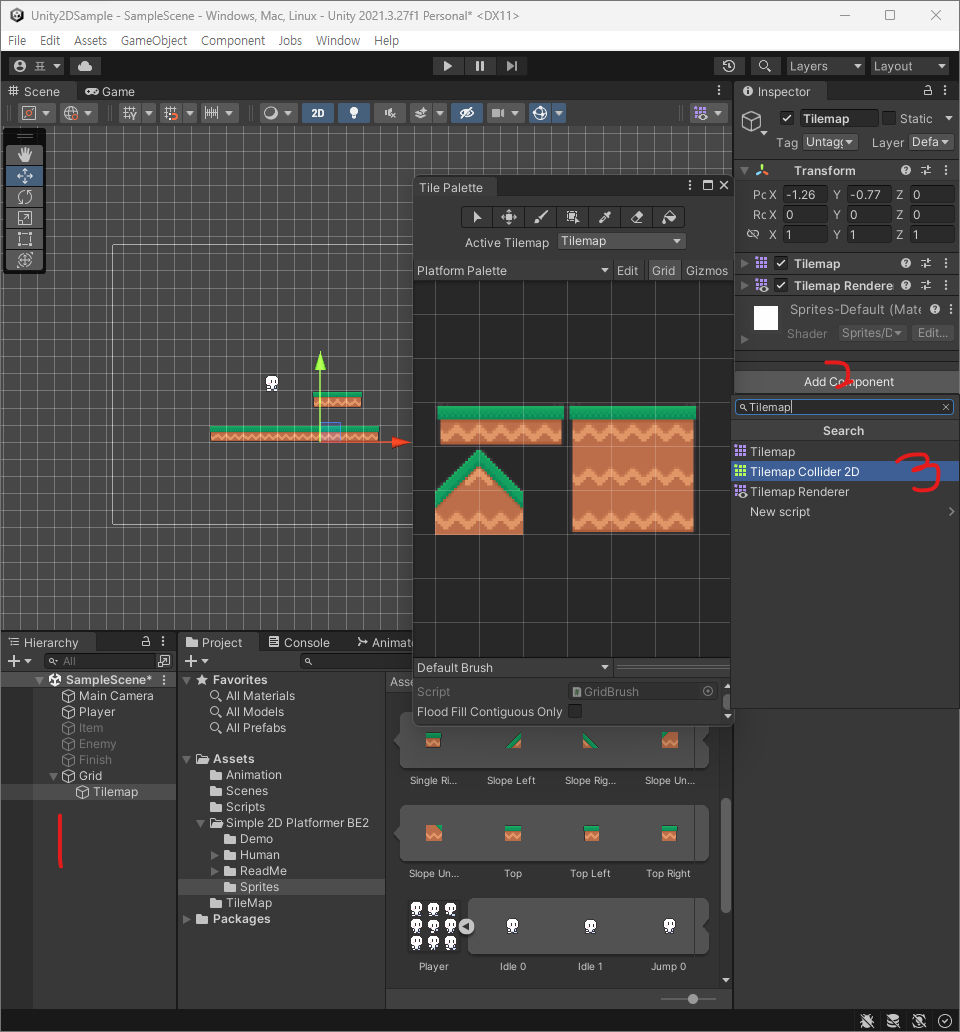Screen dimensions: 960x1032
Task: Switch to the Game tab
Action: (x=110, y=91)
